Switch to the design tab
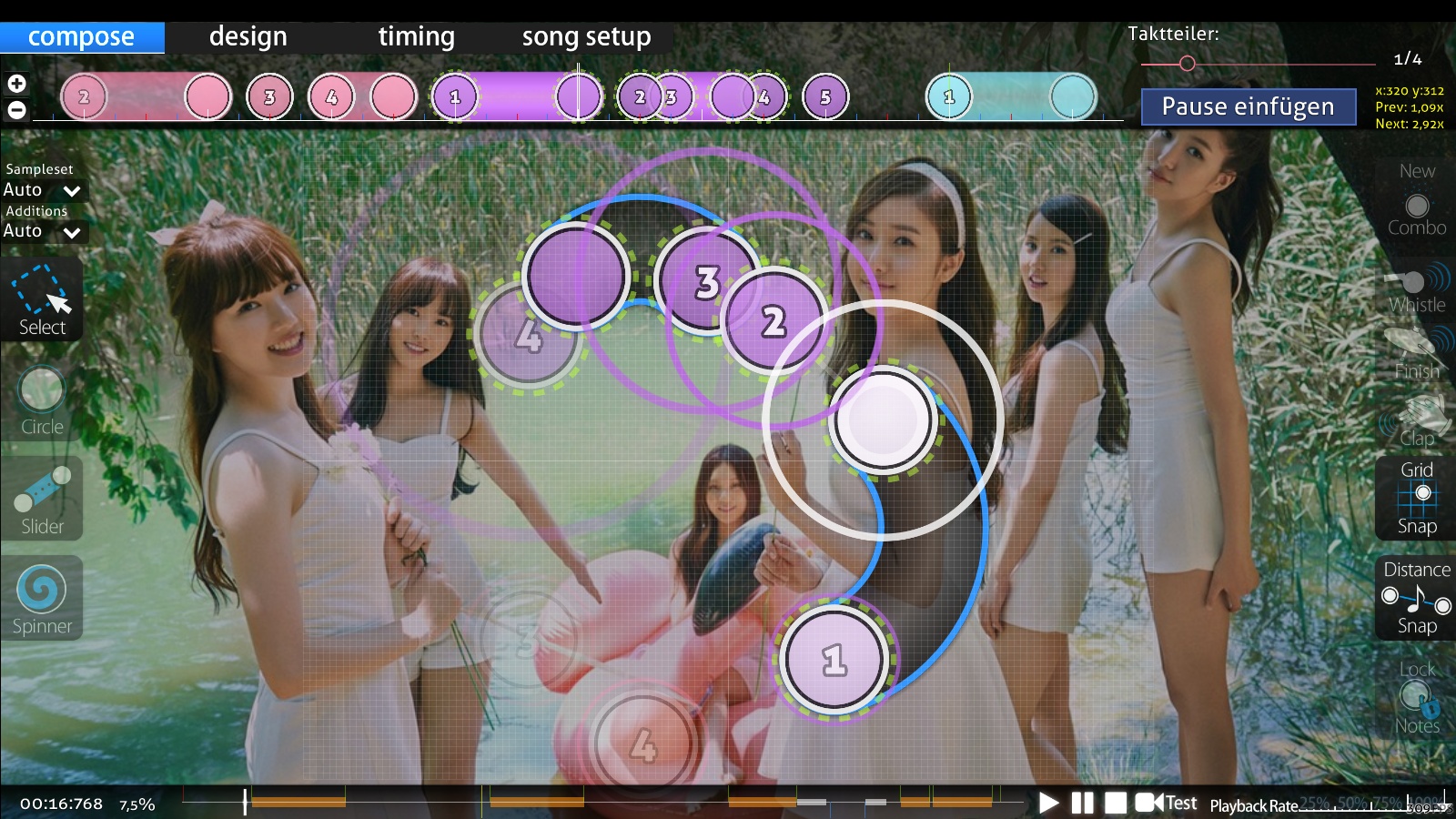Screen dimensions: 1456x819 tap(248, 36)
